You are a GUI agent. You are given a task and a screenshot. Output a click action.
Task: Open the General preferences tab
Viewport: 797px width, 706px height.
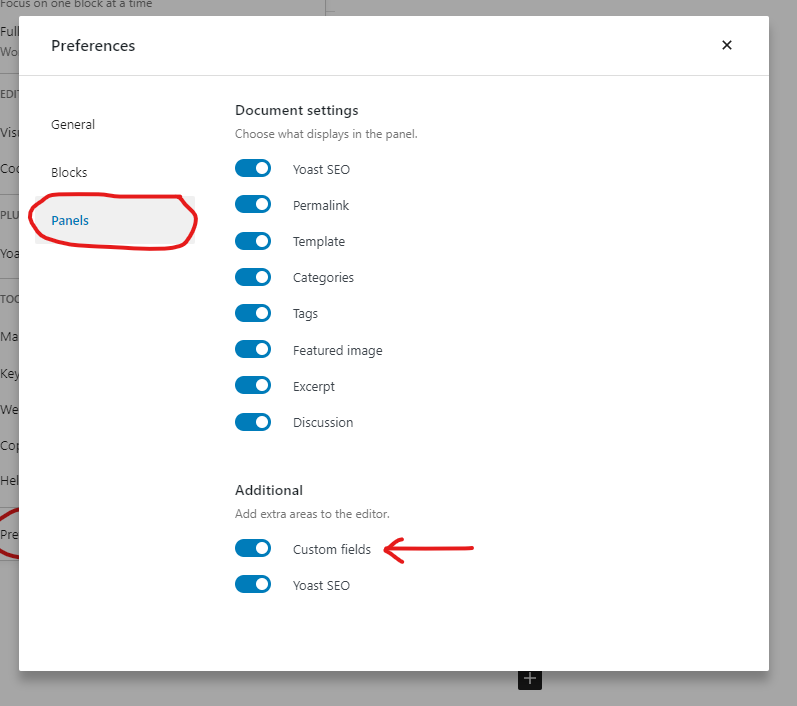tap(73, 125)
